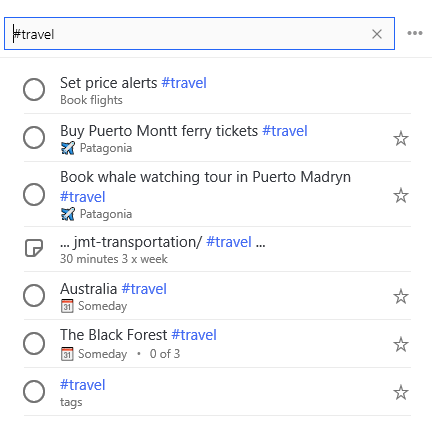Open the 30 minutes 3 x week note
Screen dimensions: 432x424
[217, 249]
